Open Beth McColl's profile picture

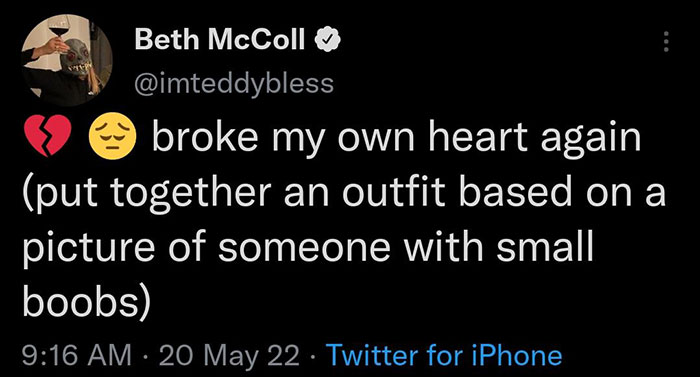pos(67,59)
